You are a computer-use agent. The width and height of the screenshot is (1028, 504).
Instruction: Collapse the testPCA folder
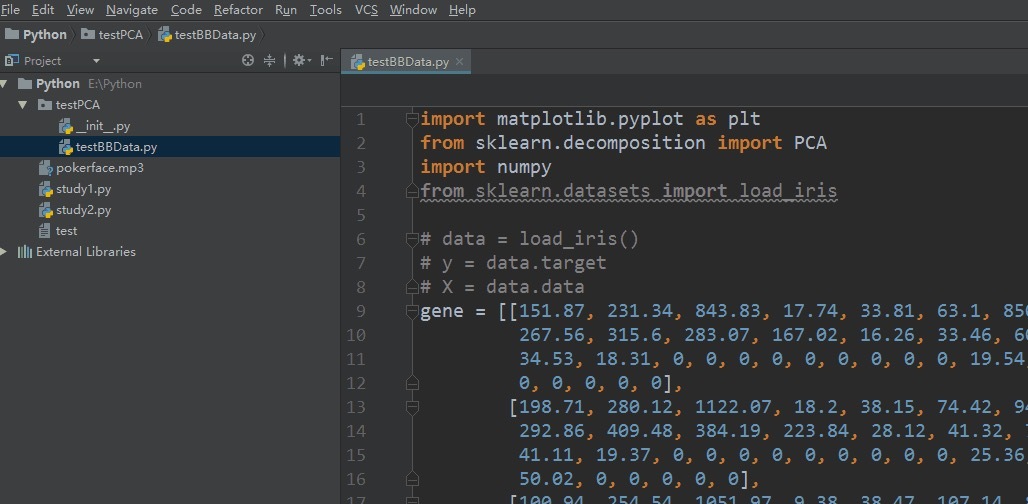click(22, 104)
